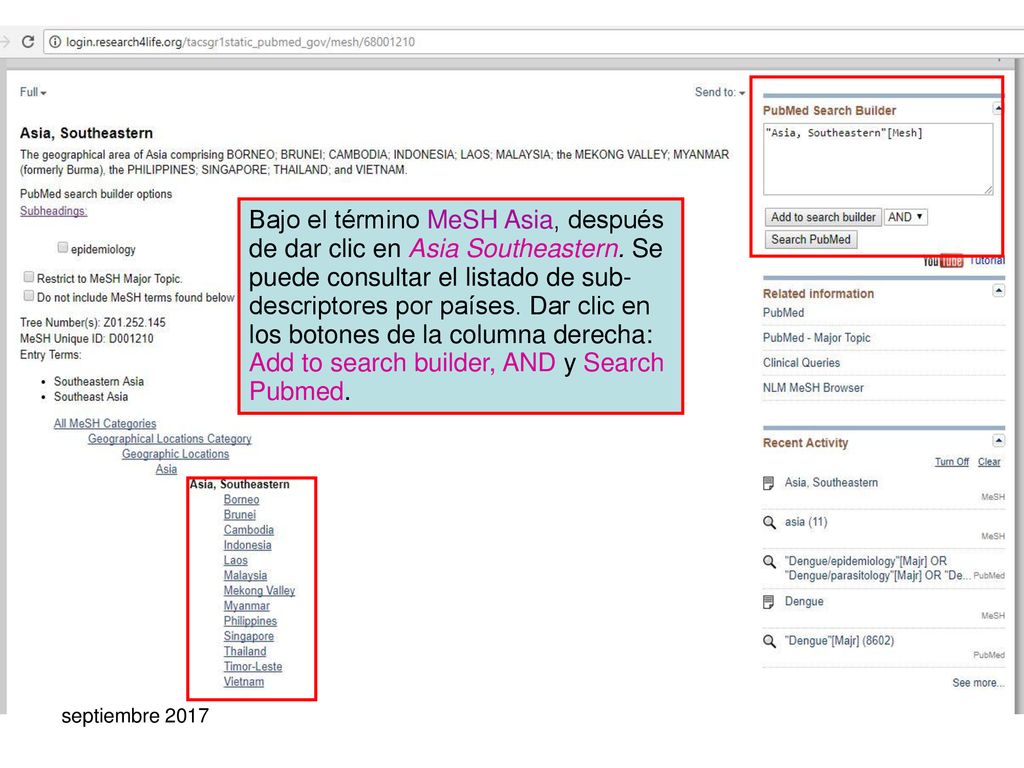
Task: Open the Full display format dropdown
Action: click(33, 92)
